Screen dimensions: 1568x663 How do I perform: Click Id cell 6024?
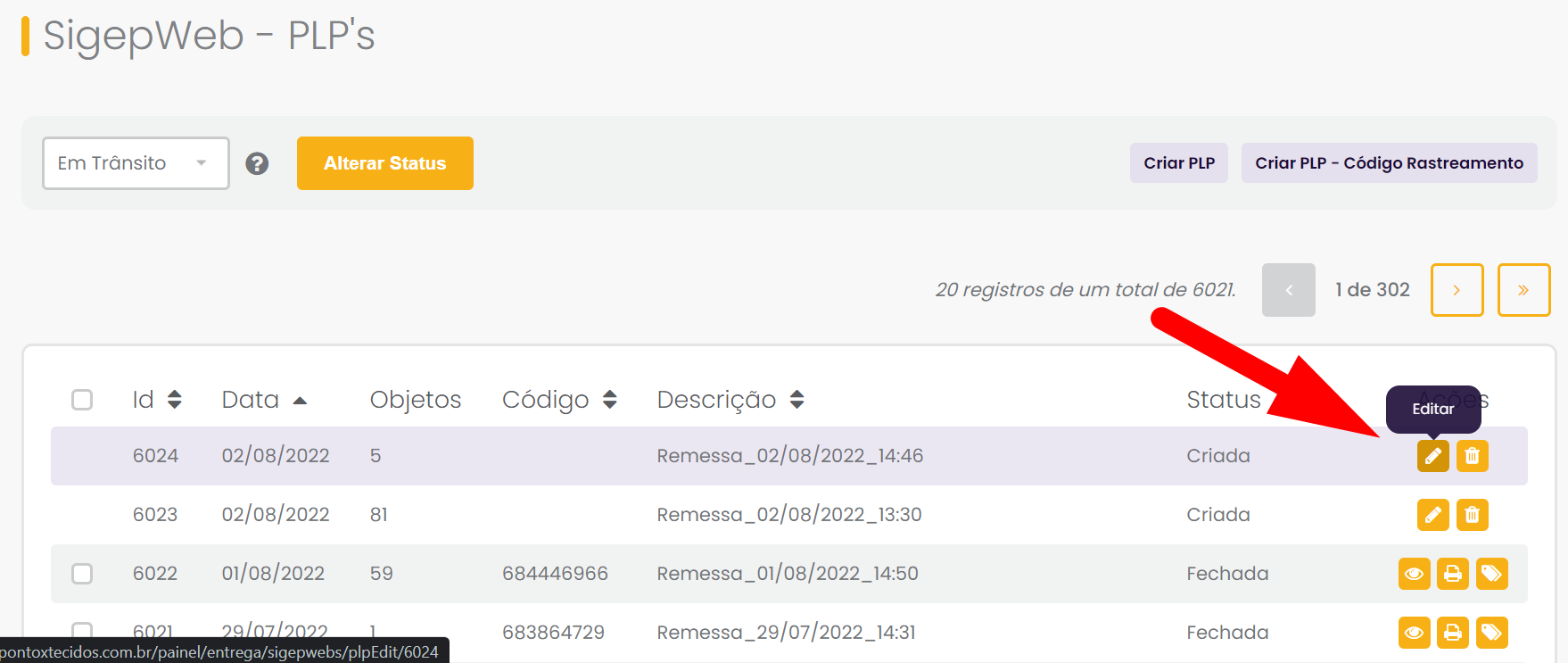point(155,456)
